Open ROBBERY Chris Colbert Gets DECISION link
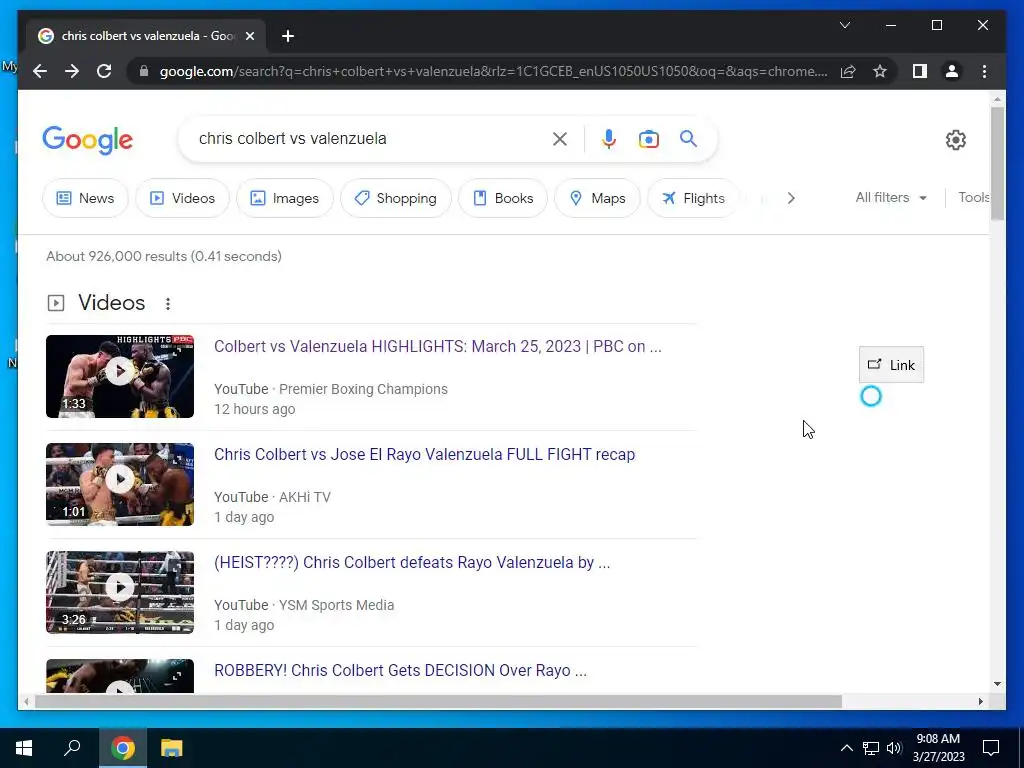1024x768 pixels. (400, 670)
